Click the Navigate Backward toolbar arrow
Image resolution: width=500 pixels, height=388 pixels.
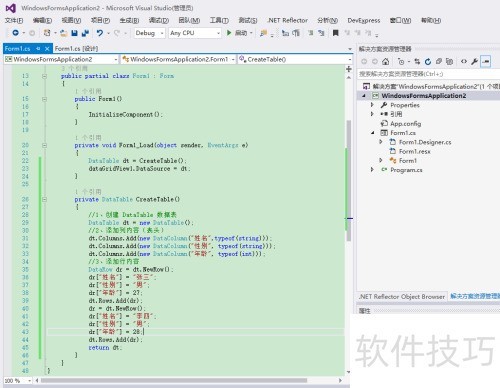click(x=15, y=33)
